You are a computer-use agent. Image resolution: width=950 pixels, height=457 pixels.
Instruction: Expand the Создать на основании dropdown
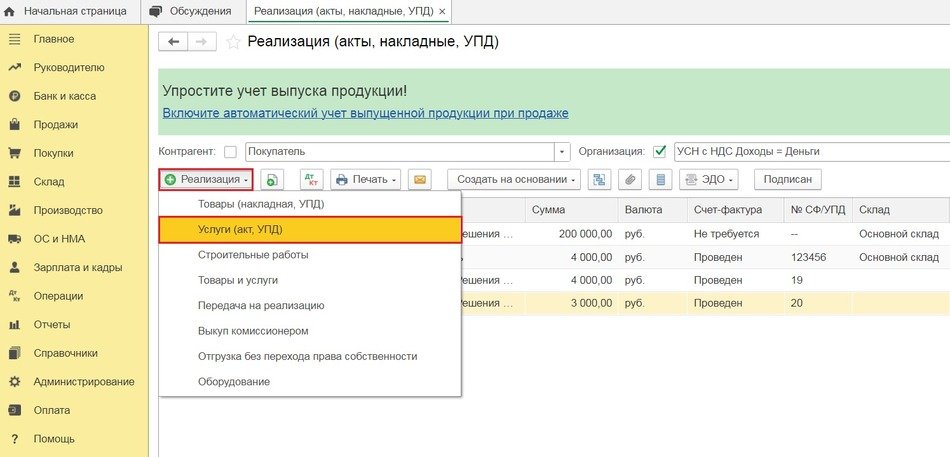pyautogui.click(x=514, y=180)
